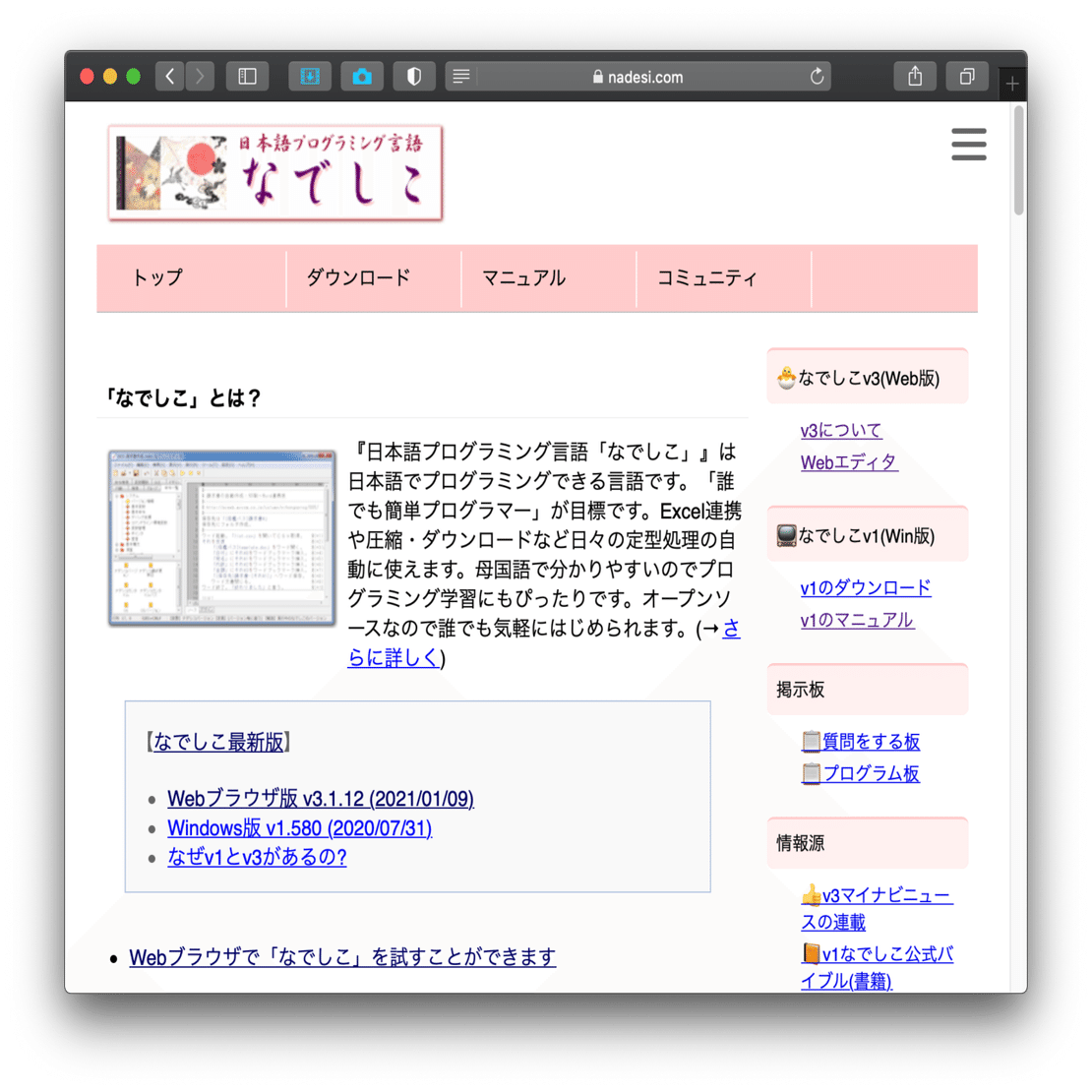Click the yellow minimize window button
Image resolution: width=1092 pixels, height=1092 pixels.
(x=110, y=77)
